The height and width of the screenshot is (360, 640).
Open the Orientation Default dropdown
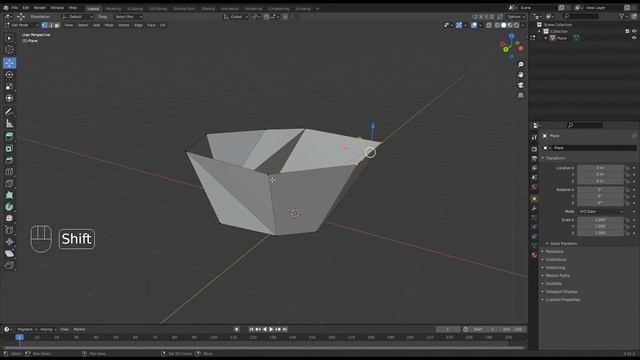78,17
